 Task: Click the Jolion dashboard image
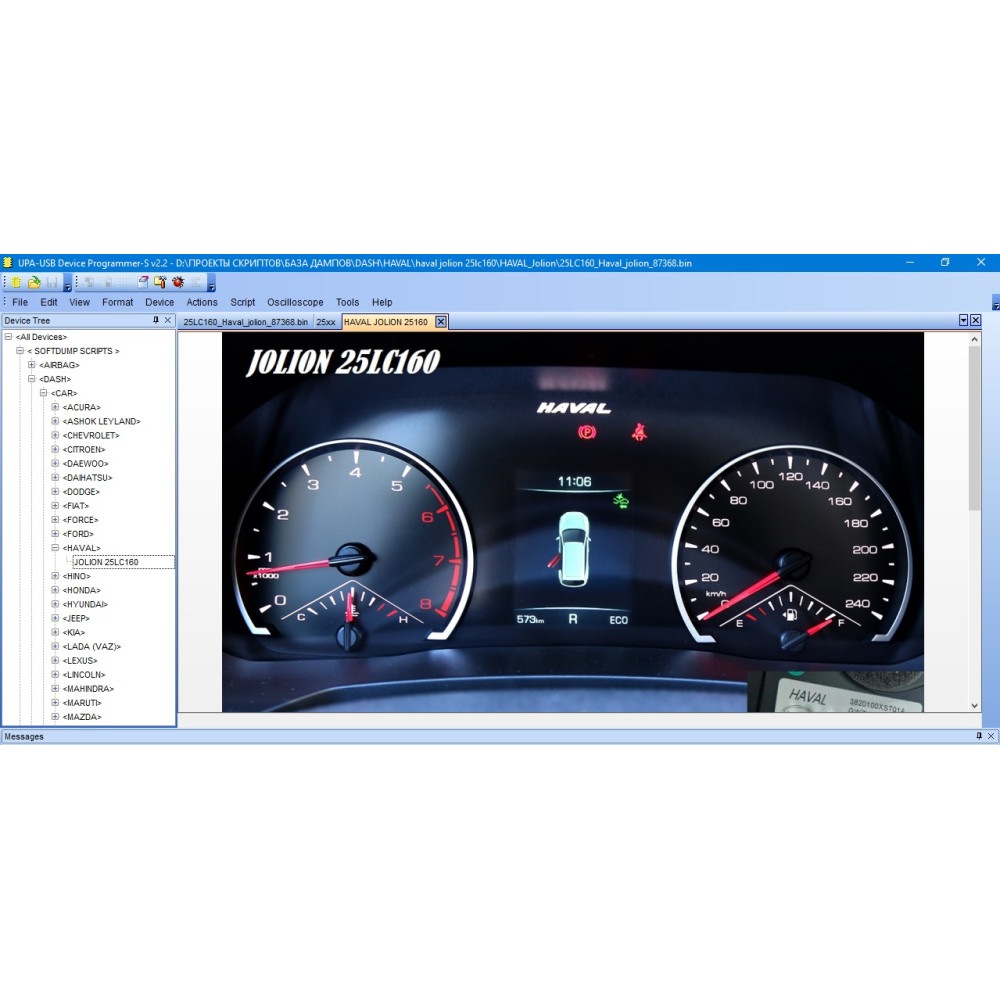click(573, 522)
